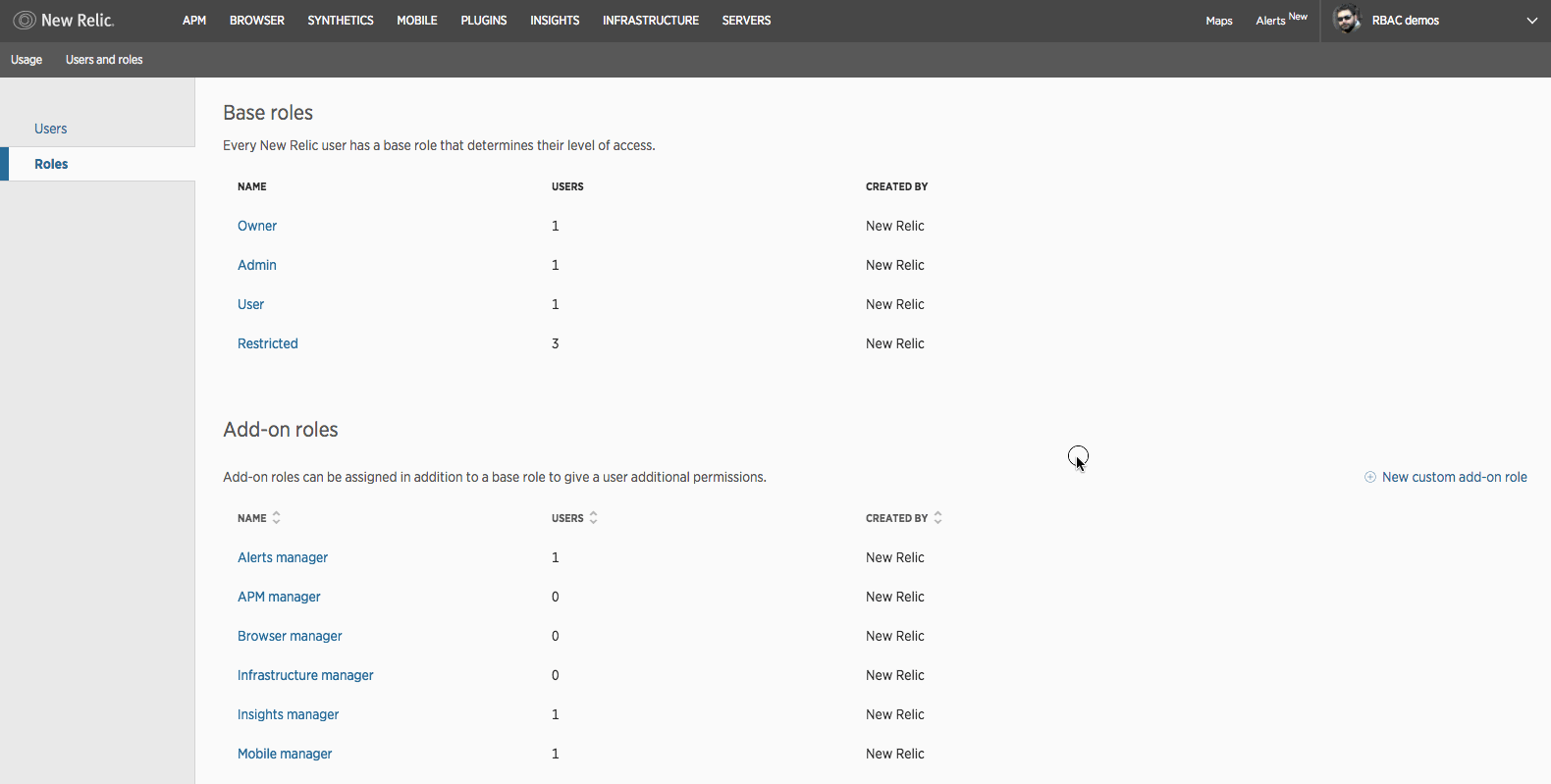1551x784 pixels.
Task: Sort add-on roles by Created By arrows
Action: (x=938, y=517)
